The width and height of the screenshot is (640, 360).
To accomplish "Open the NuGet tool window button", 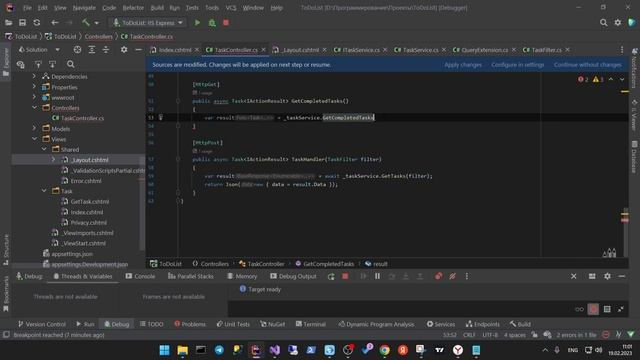I will (x=273, y=324).
